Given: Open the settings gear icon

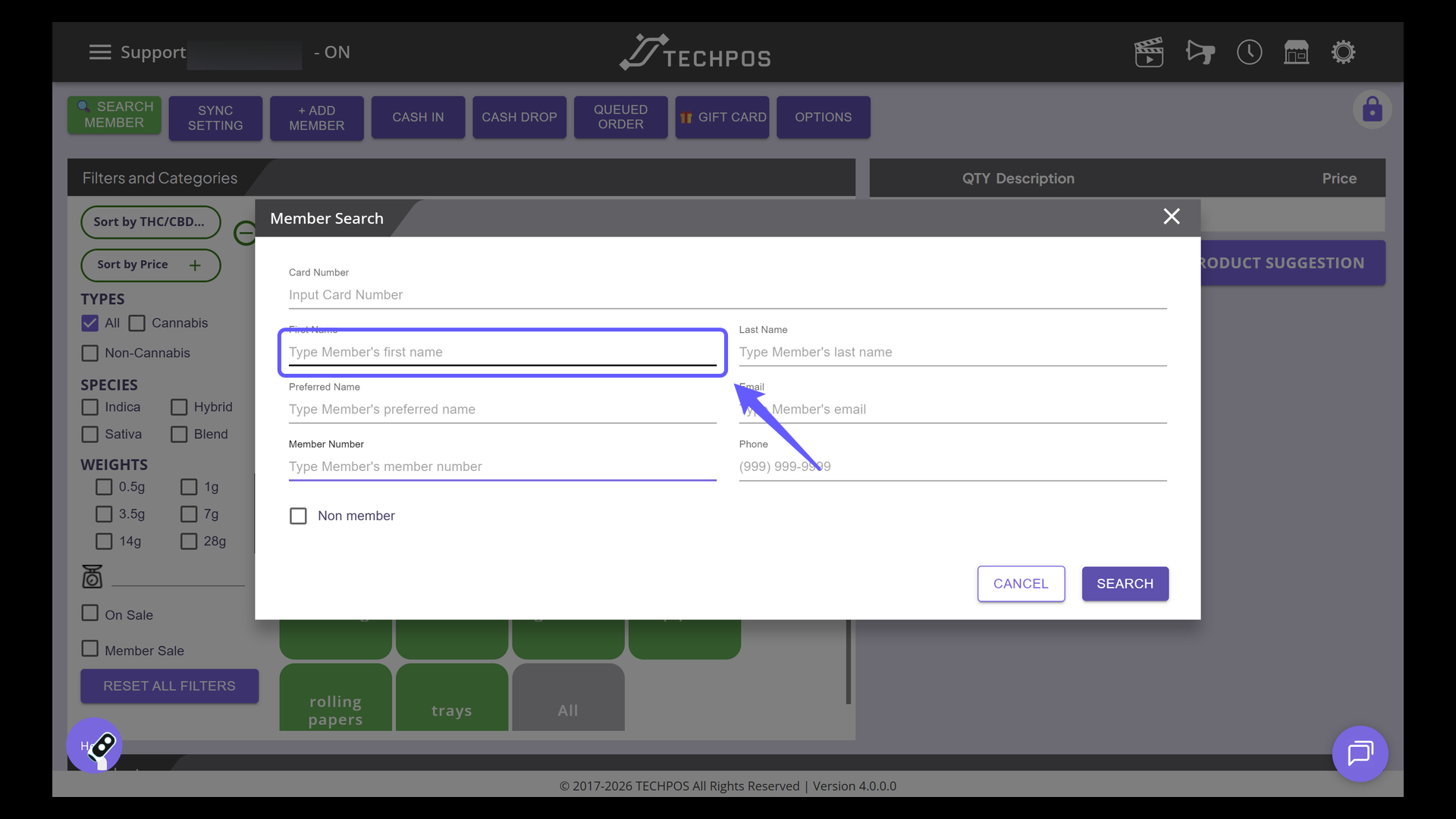Looking at the screenshot, I should coord(1343,52).
